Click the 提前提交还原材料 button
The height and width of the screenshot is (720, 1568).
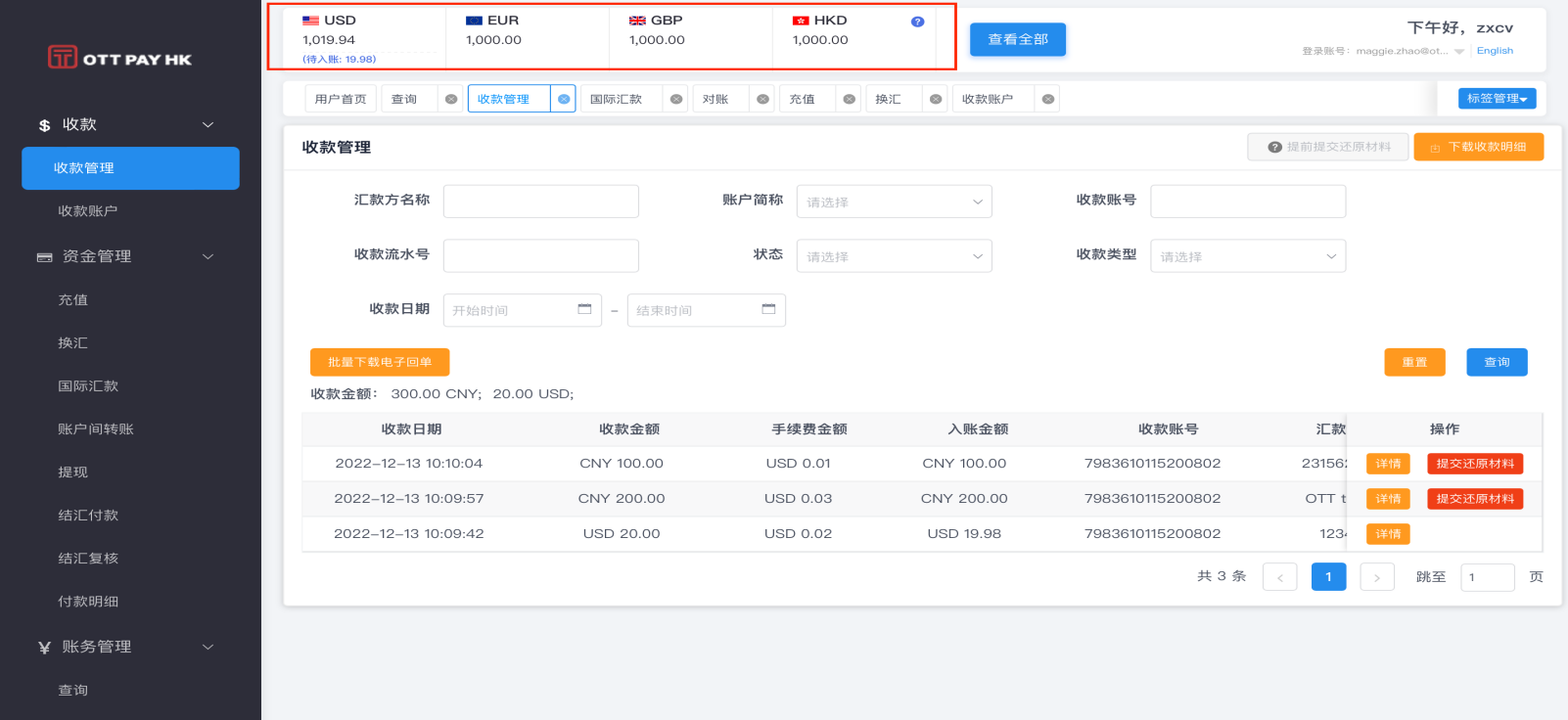[1328, 147]
